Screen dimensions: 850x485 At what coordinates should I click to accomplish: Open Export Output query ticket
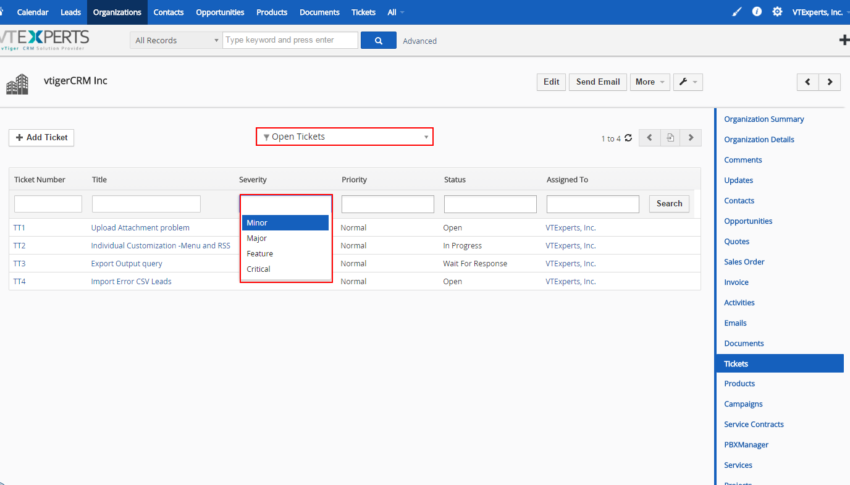126,263
